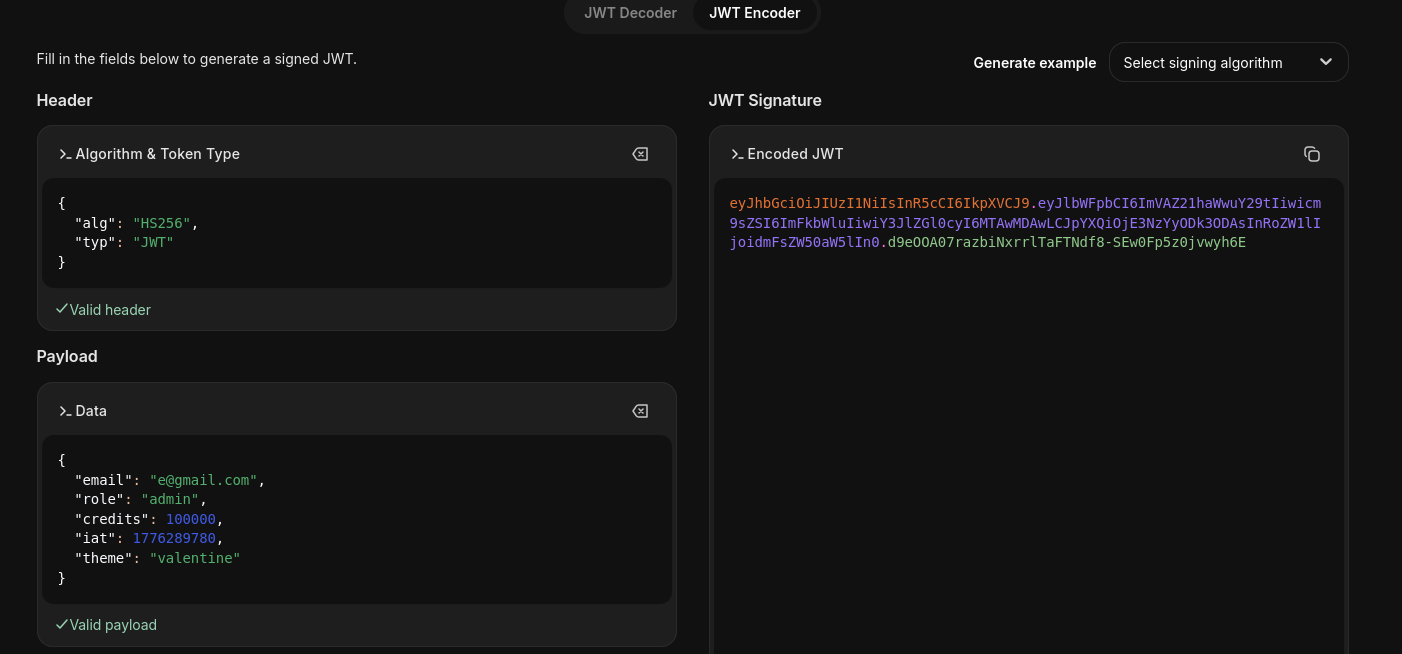Click the Valid header status text
Viewport: 1402px width, 654px height.
110,310
